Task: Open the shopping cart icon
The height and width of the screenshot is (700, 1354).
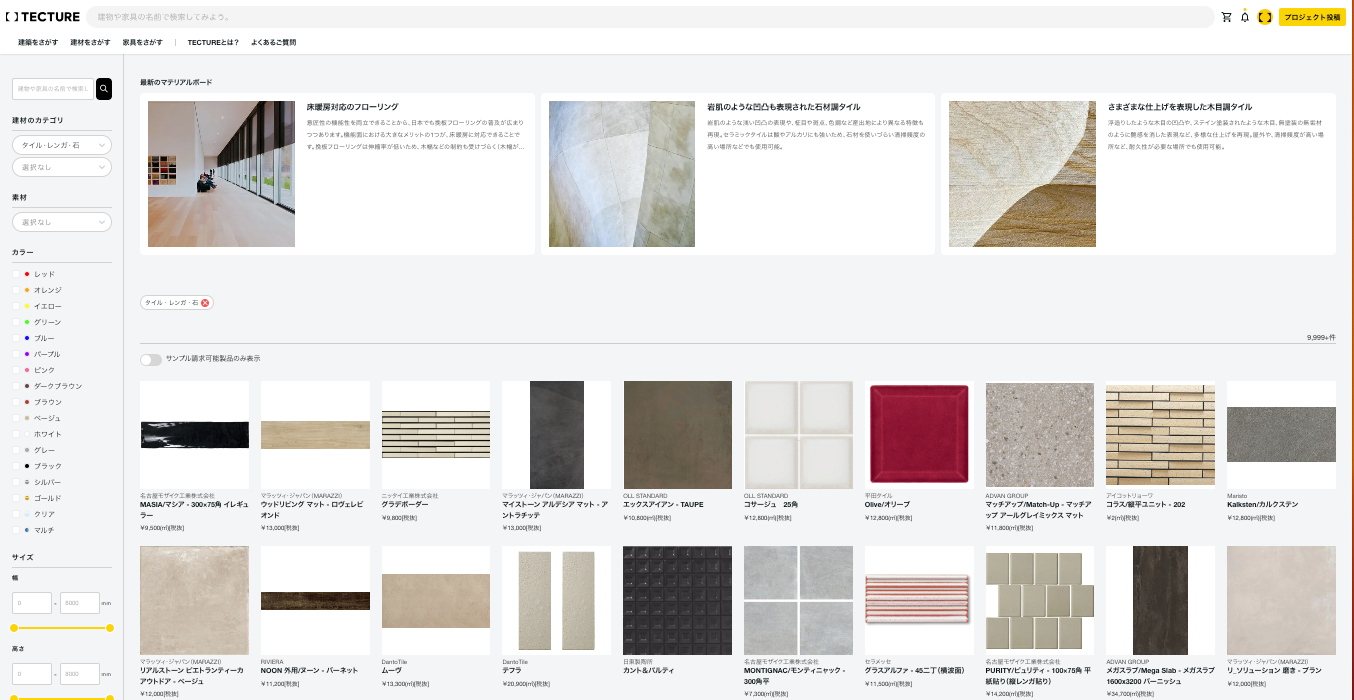Action: pyautogui.click(x=1227, y=17)
